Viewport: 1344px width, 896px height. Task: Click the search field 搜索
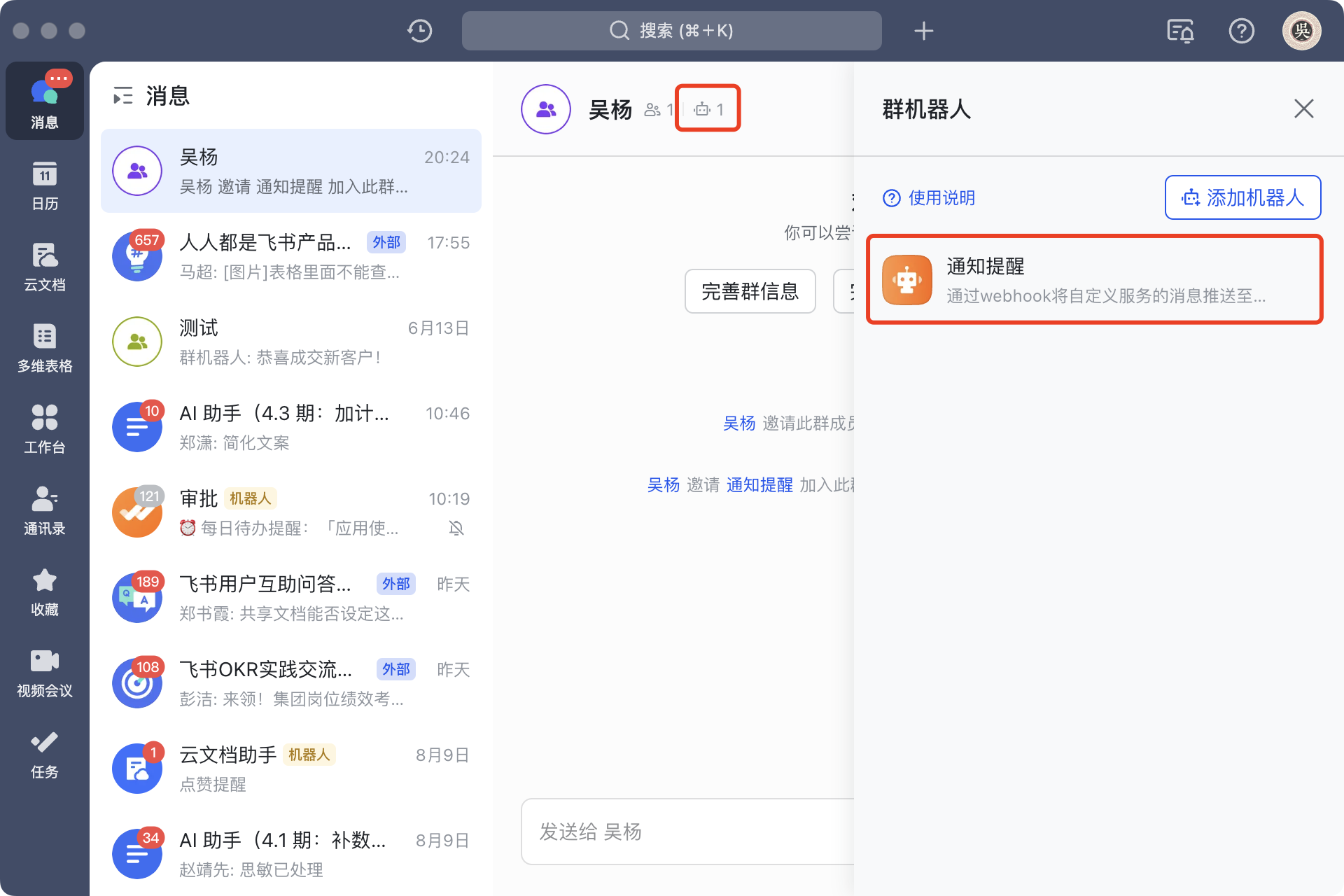pos(672,31)
